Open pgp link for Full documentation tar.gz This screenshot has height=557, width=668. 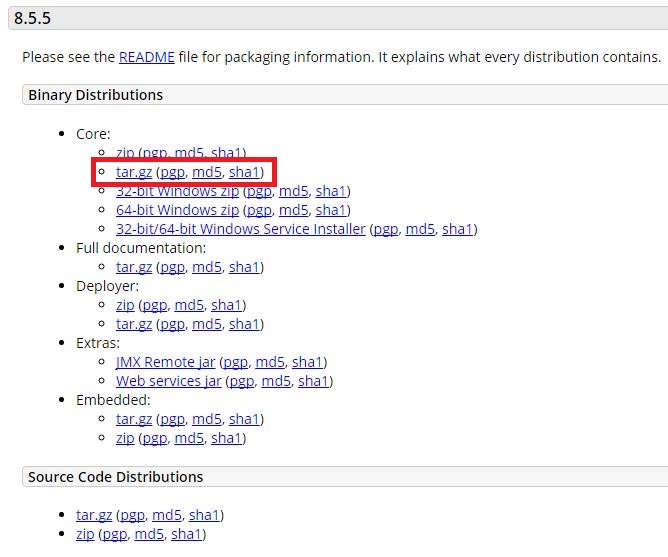tap(173, 267)
